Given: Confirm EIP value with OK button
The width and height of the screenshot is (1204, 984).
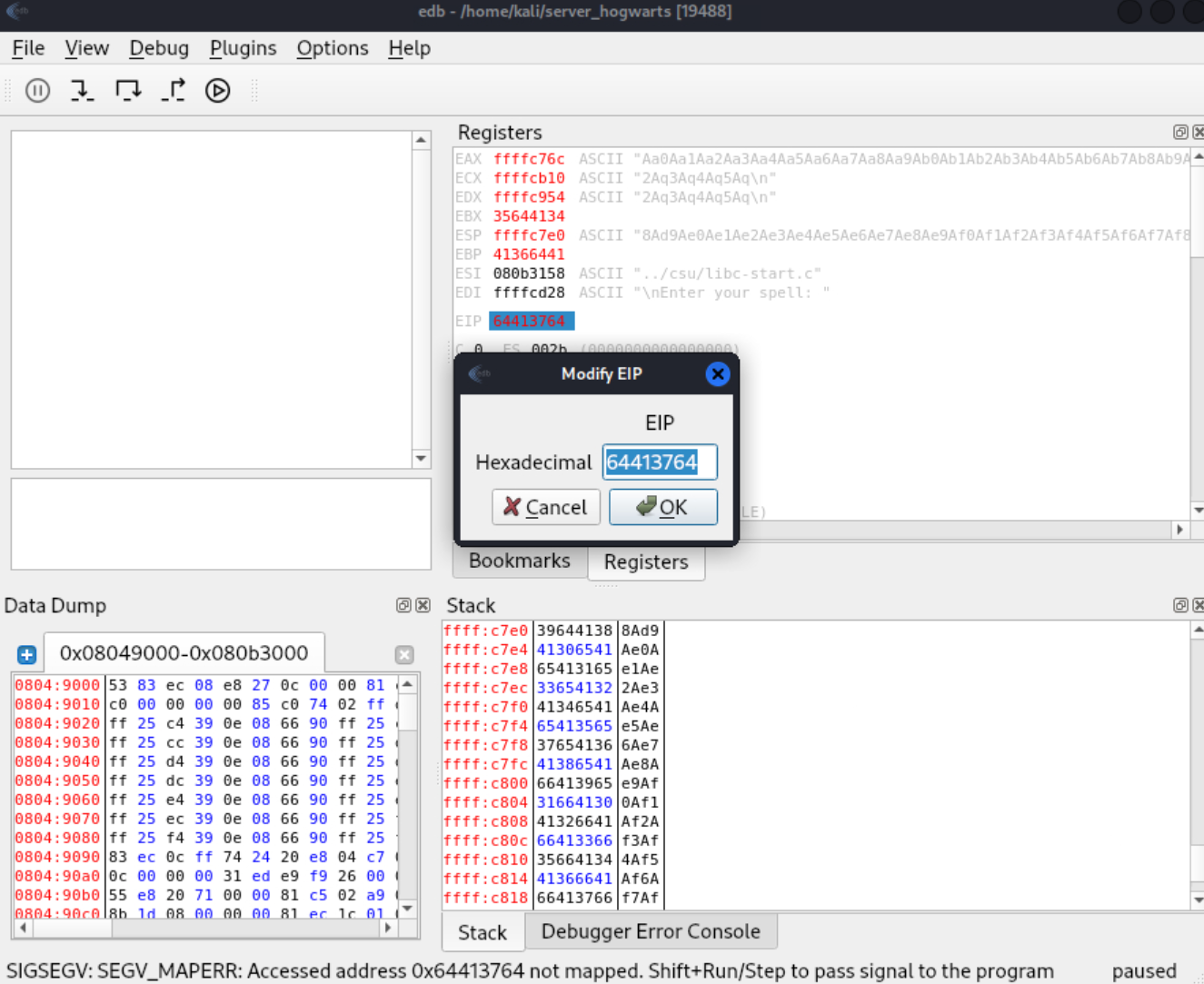Looking at the screenshot, I should [x=662, y=507].
